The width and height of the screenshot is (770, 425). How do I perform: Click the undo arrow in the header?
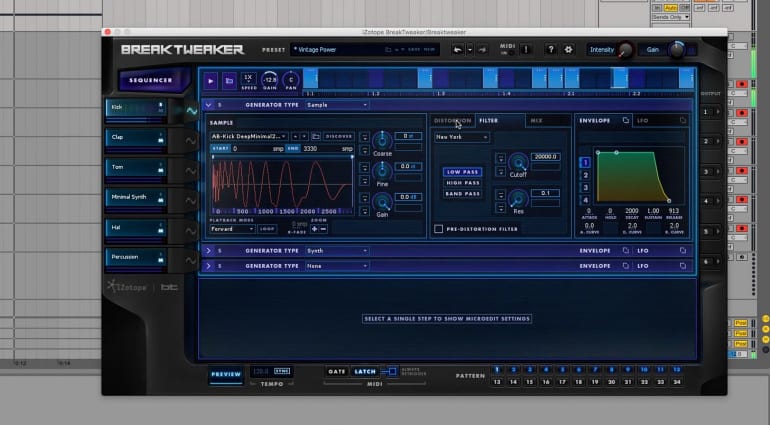pyautogui.click(x=457, y=49)
